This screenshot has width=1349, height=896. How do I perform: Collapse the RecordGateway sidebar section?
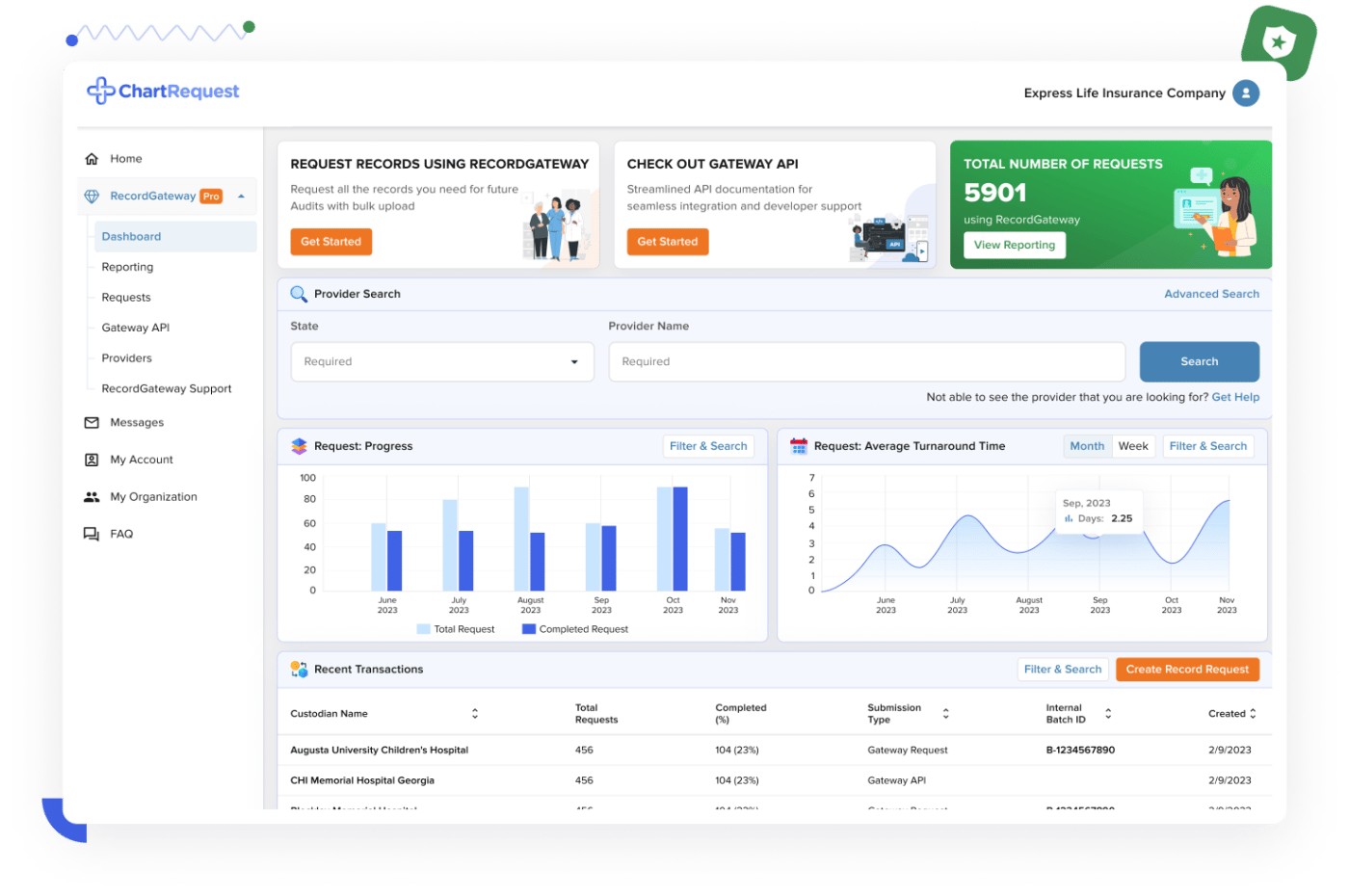[241, 197]
